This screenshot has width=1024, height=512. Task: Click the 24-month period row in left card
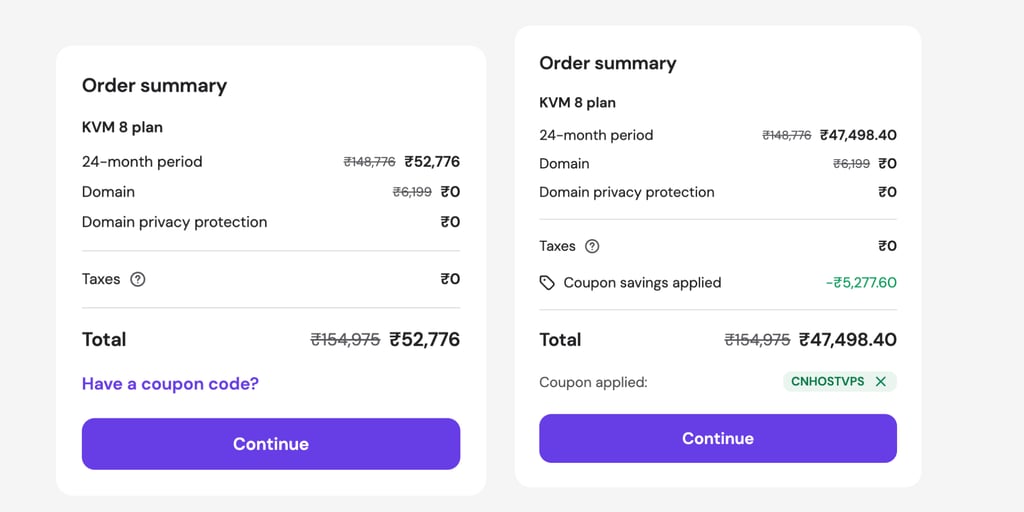(x=271, y=161)
